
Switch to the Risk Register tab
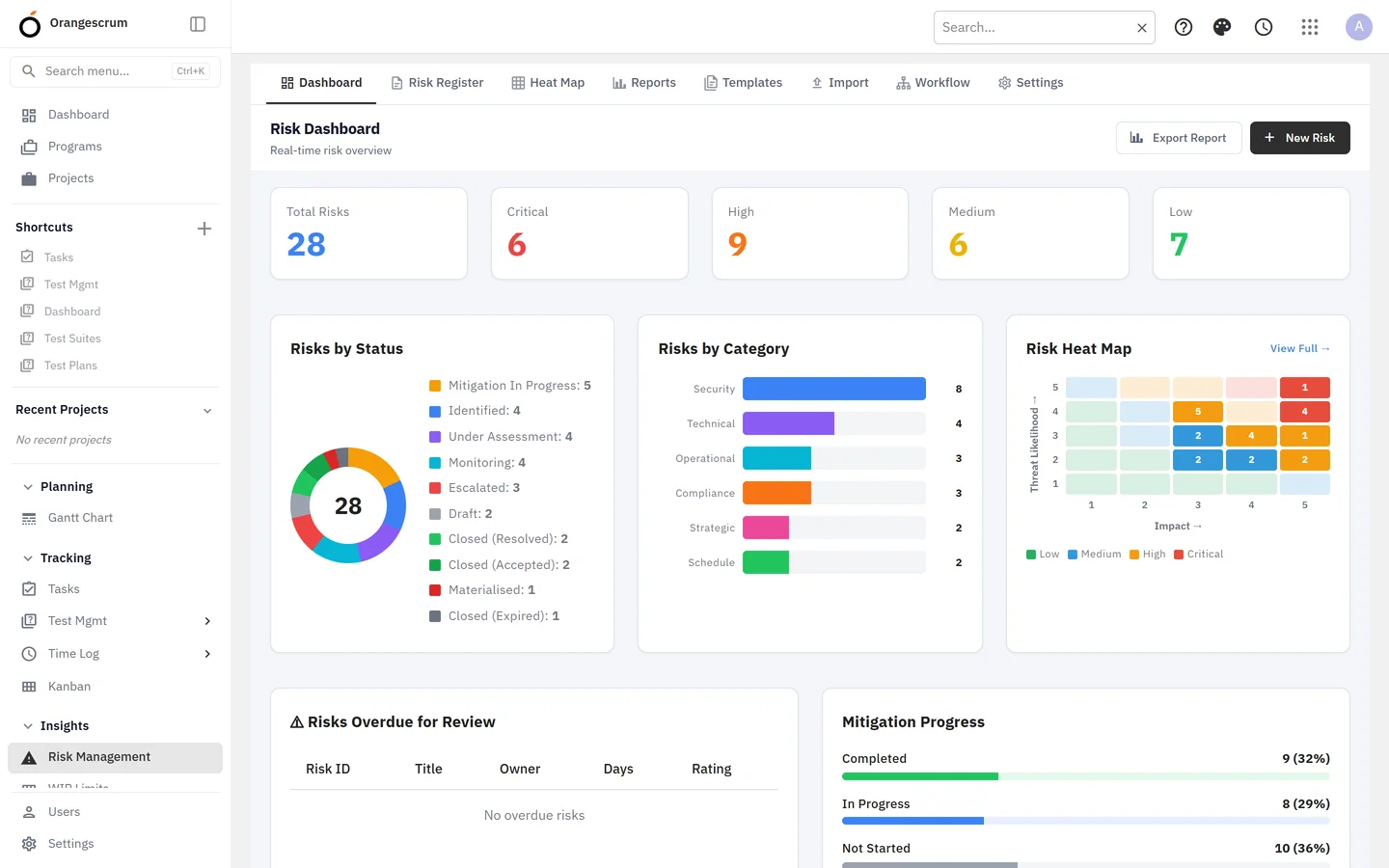click(437, 83)
